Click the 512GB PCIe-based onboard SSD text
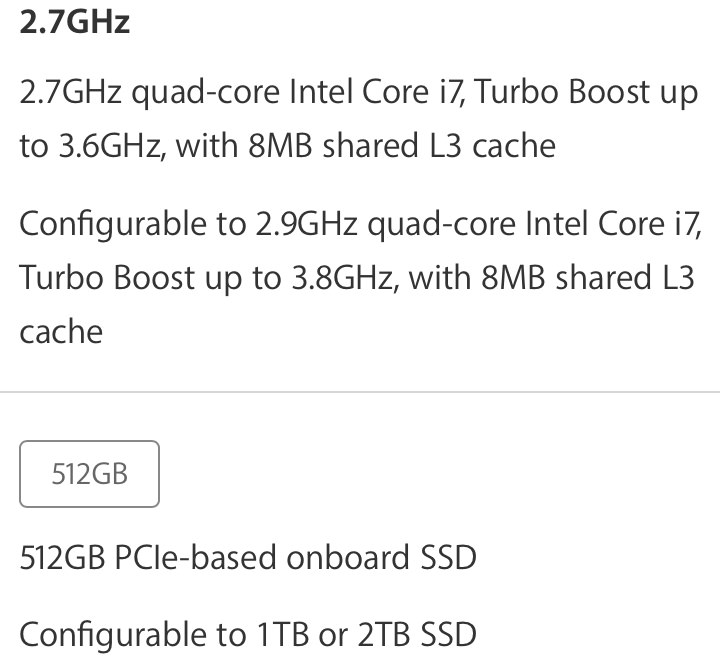The image size is (720, 662). point(248,557)
